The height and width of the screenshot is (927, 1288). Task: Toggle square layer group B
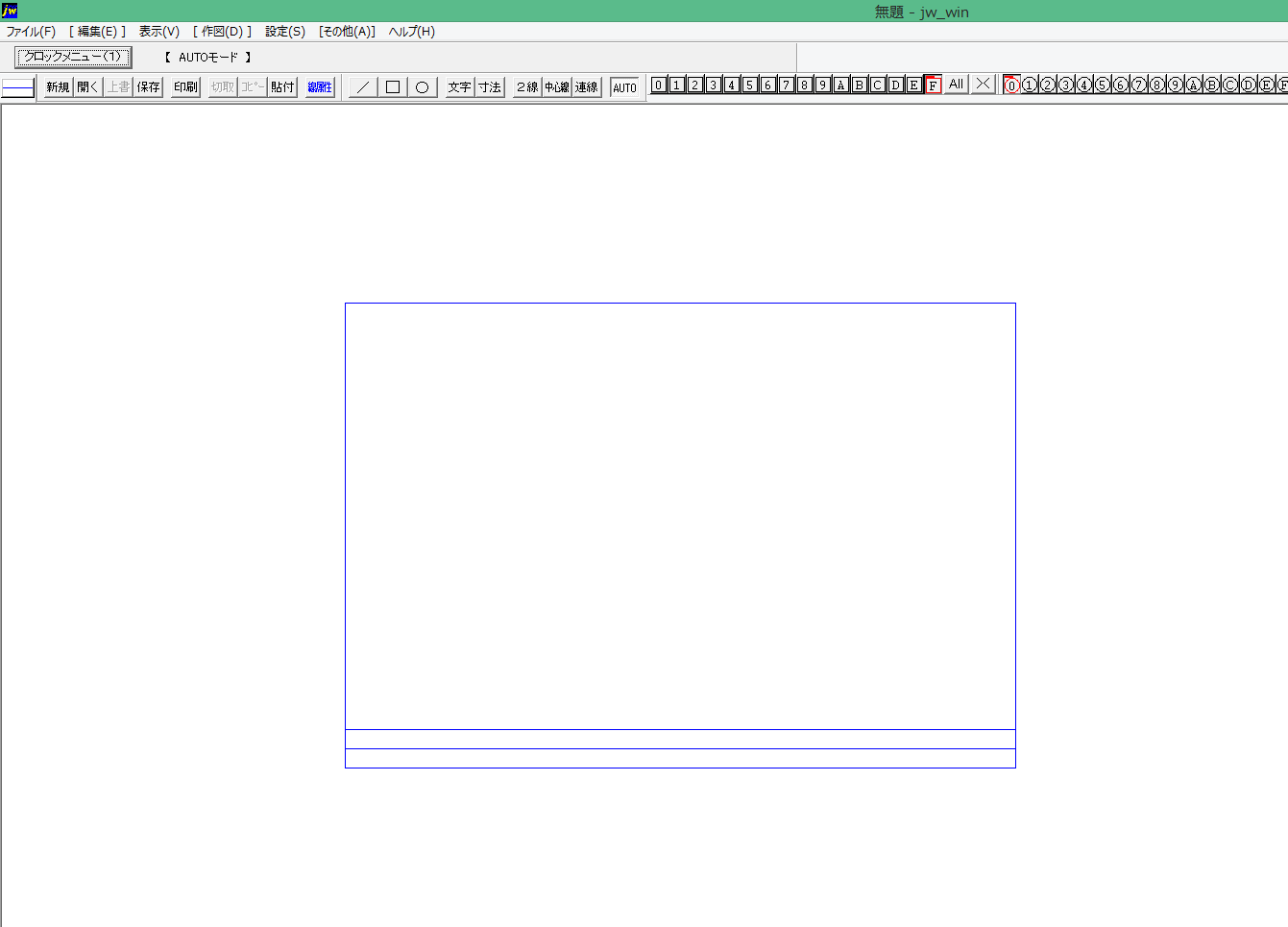tap(860, 85)
